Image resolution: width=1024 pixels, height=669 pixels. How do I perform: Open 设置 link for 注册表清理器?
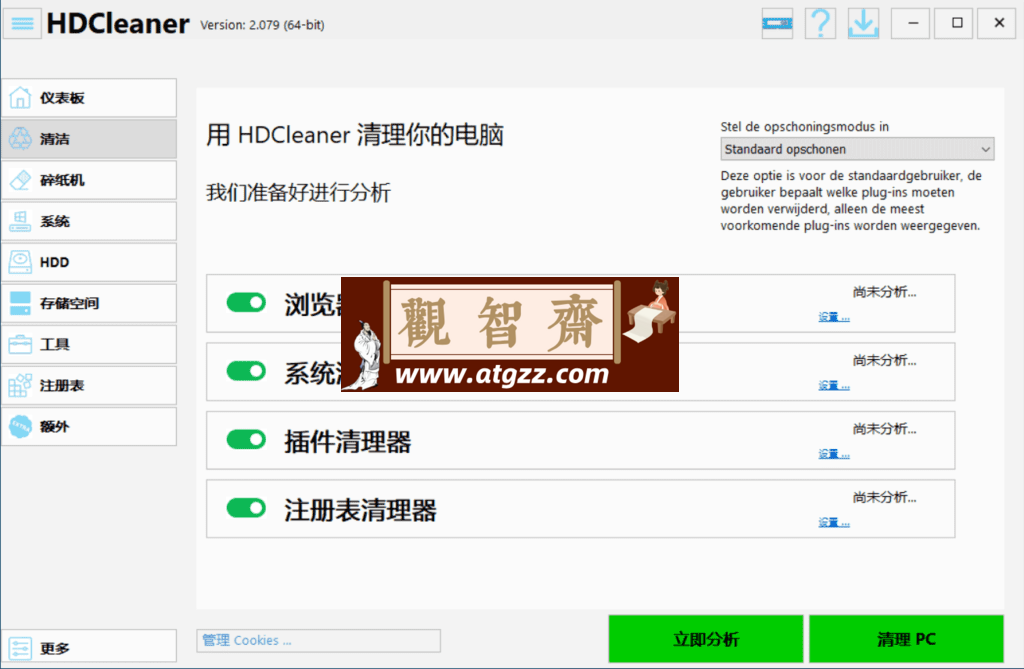click(x=834, y=523)
